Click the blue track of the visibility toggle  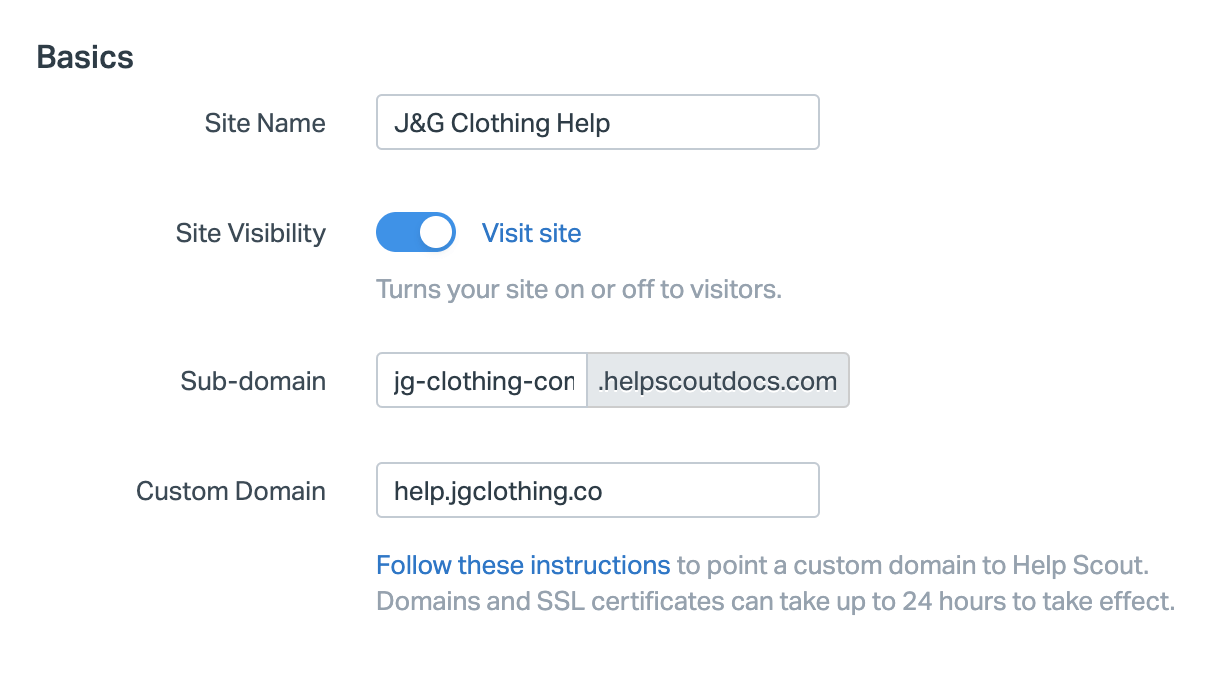(396, 233)
